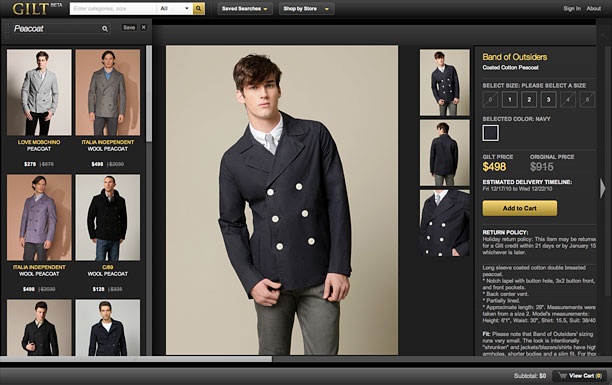Open the gray Italia Independent wool peacoat thumbnail

pos(108,93)
